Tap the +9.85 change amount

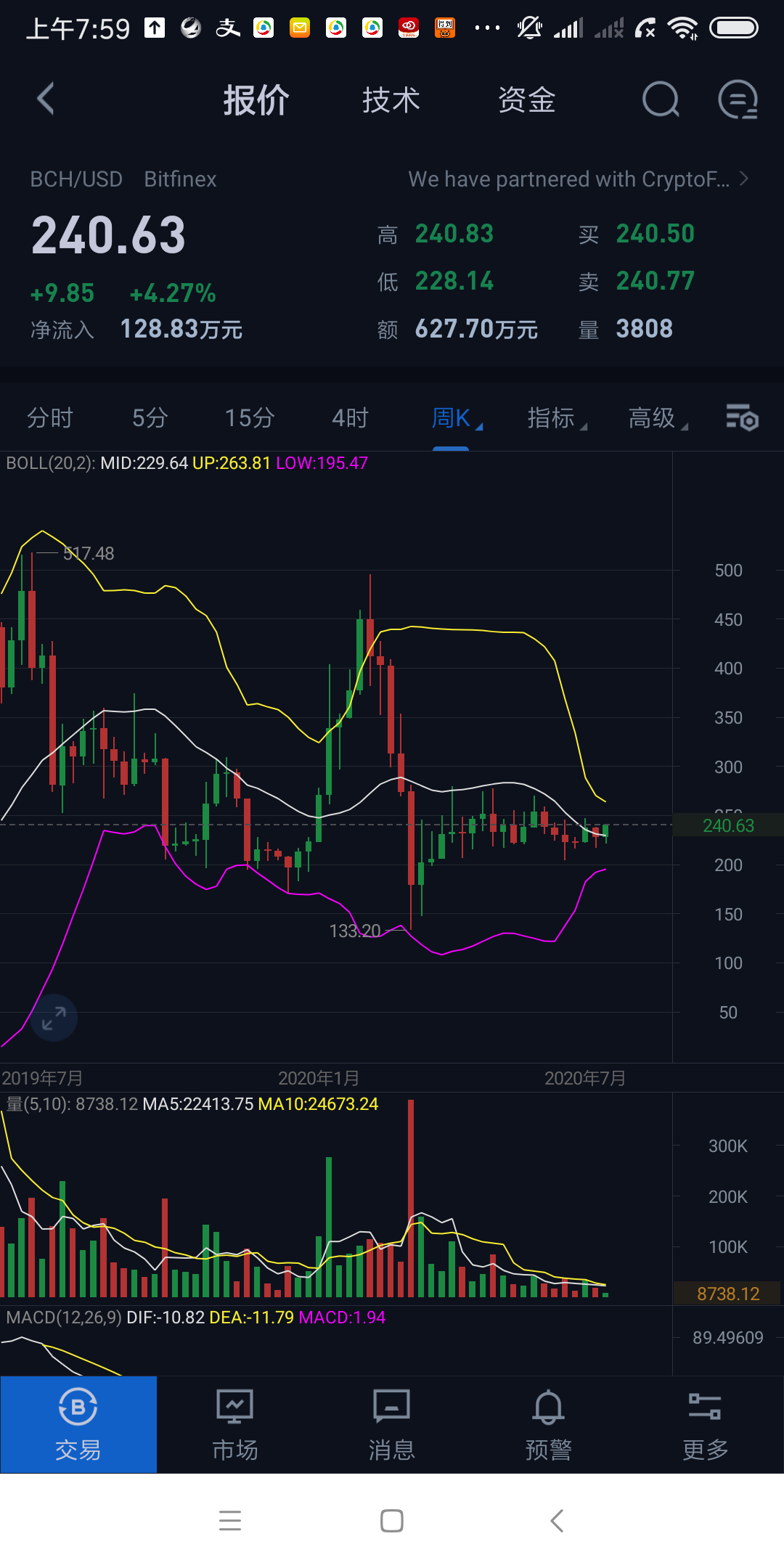tap(62, 293)
